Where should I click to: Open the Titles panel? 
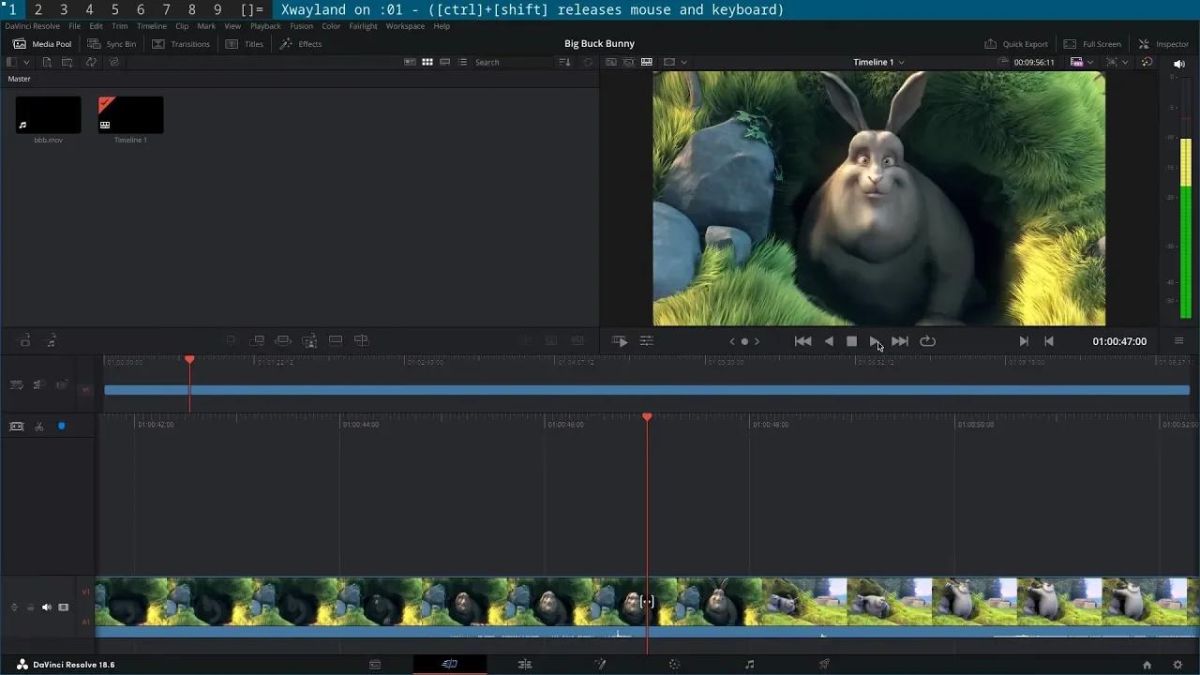coord(245,44)
